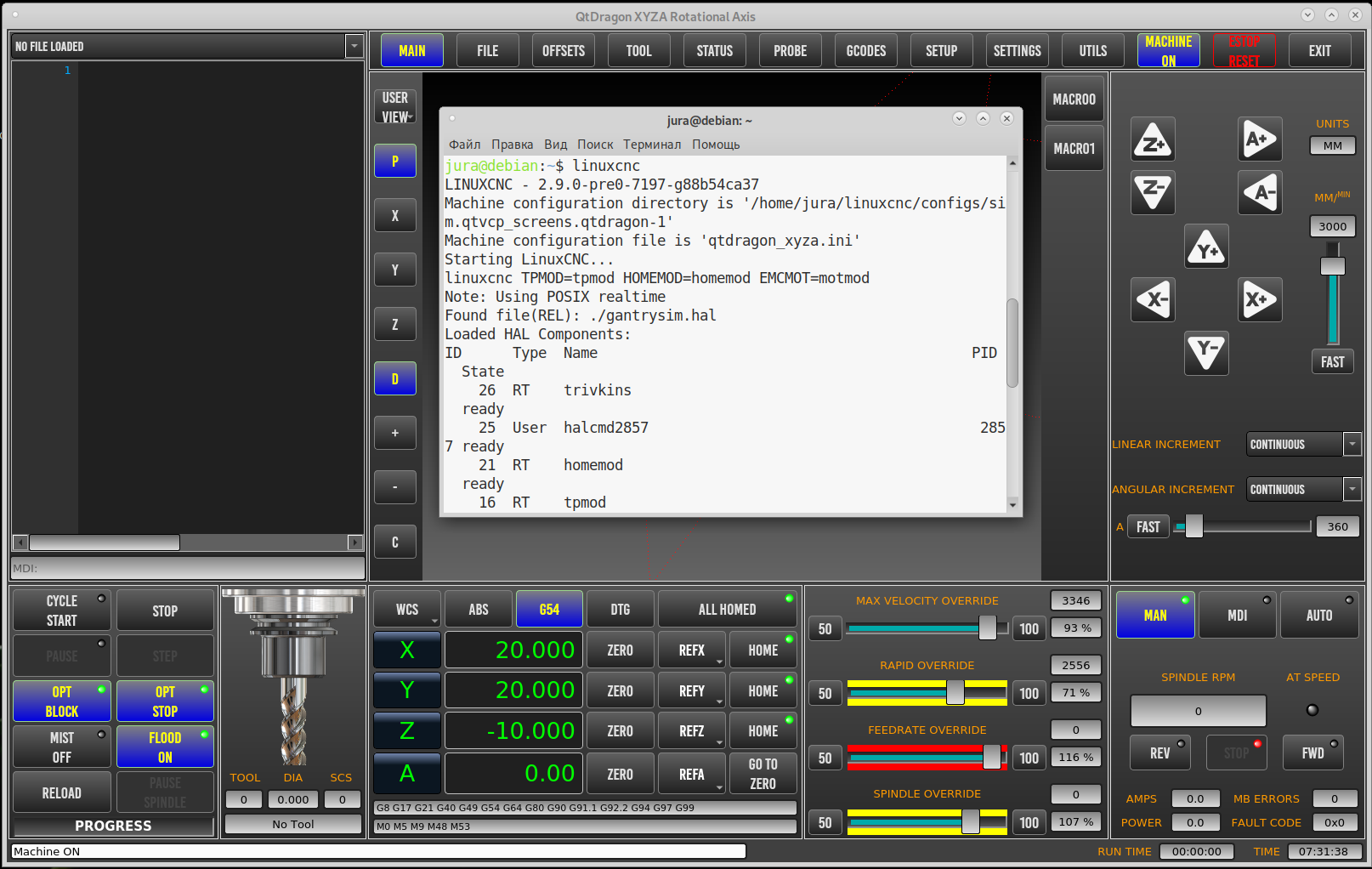This screenshot has height=869, width=1372.
Task: Toggle MACHINE ON power button
Action: [x=1169, y=51]
